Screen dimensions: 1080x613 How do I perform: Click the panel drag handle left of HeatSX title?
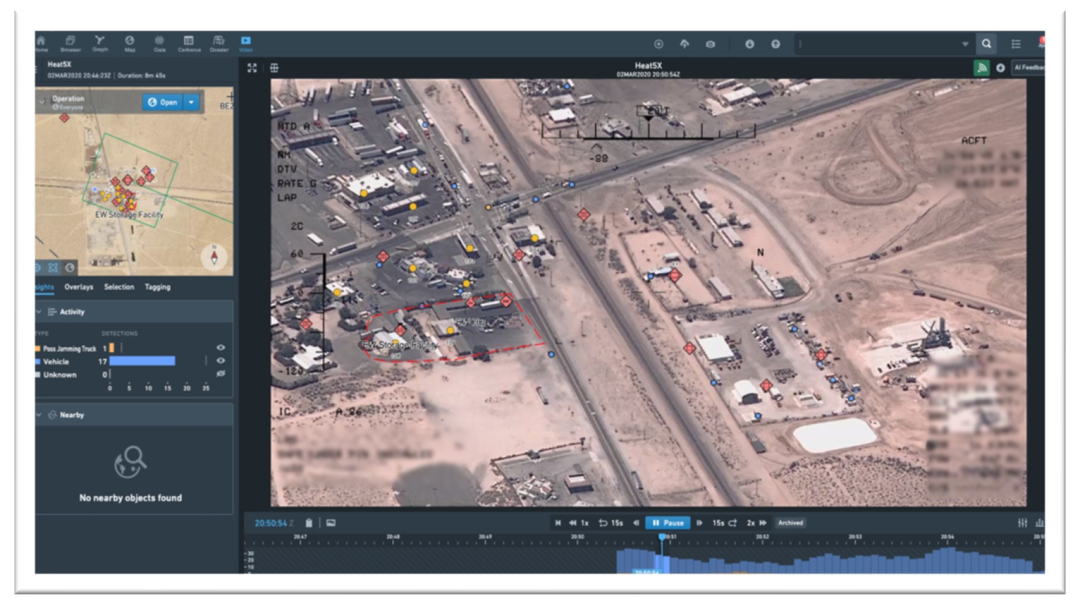[x=37, y=68]
